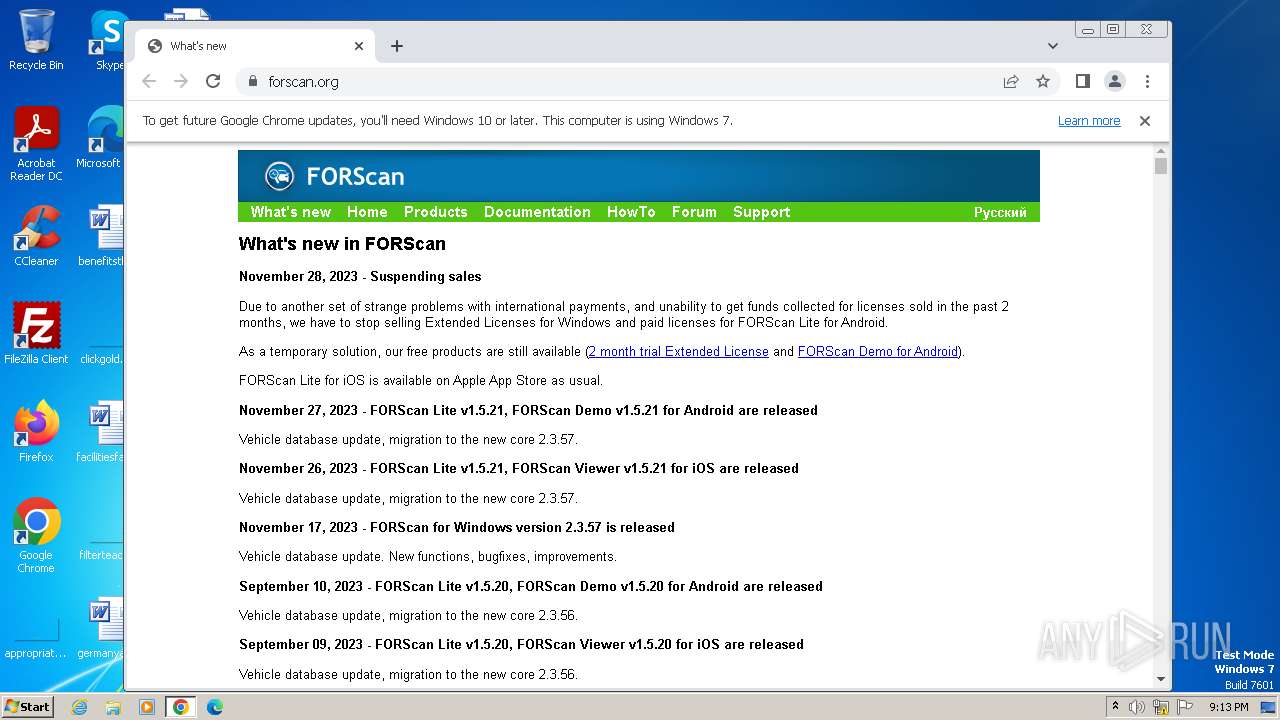Open Chrome side panel
This screenshot has height=720, width=1280.
click(1082, 81)
